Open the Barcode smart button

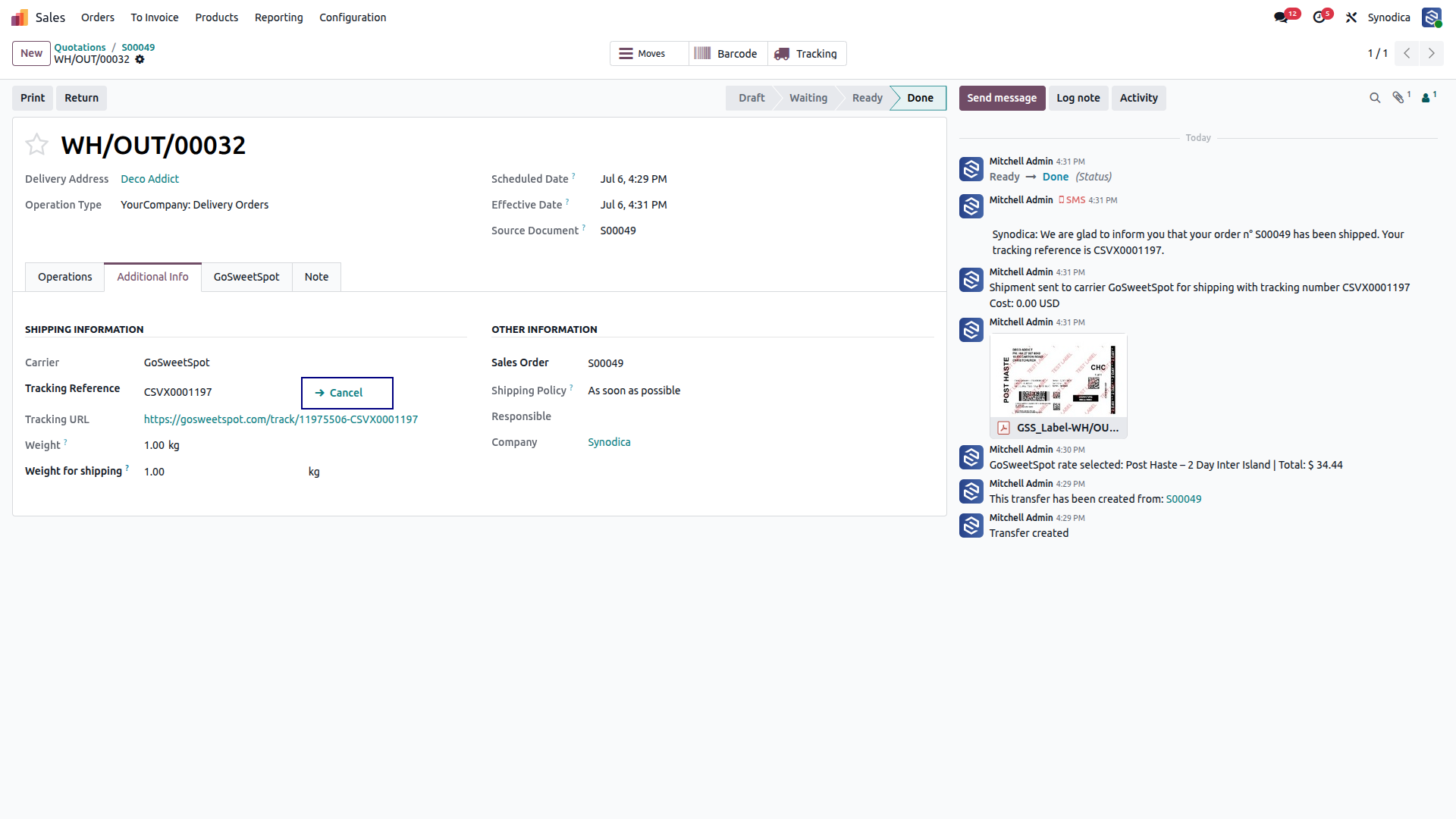coord(728,54)
